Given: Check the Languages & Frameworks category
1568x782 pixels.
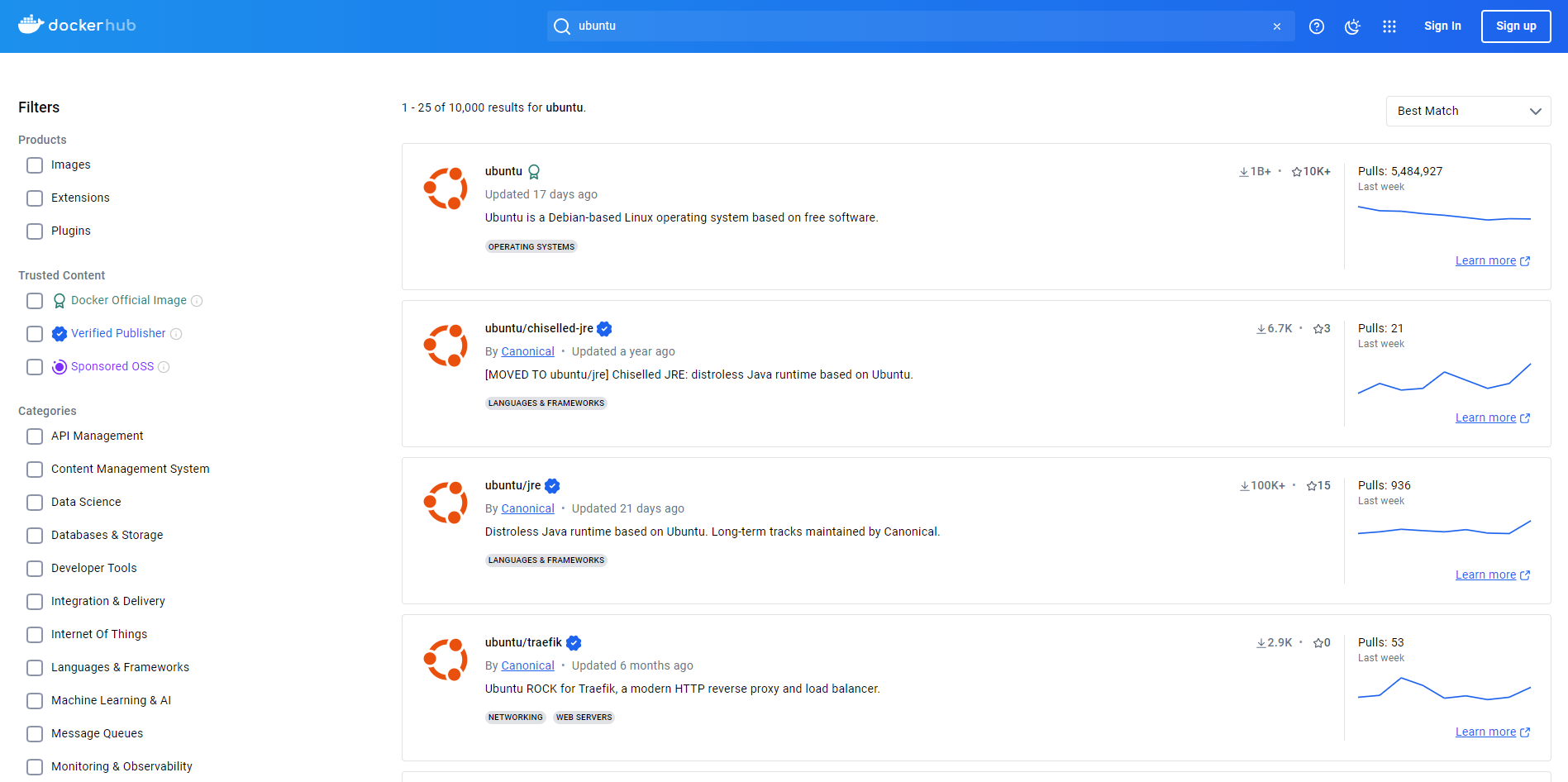Looking at the screenshot, I should click(x=35, y=668).
